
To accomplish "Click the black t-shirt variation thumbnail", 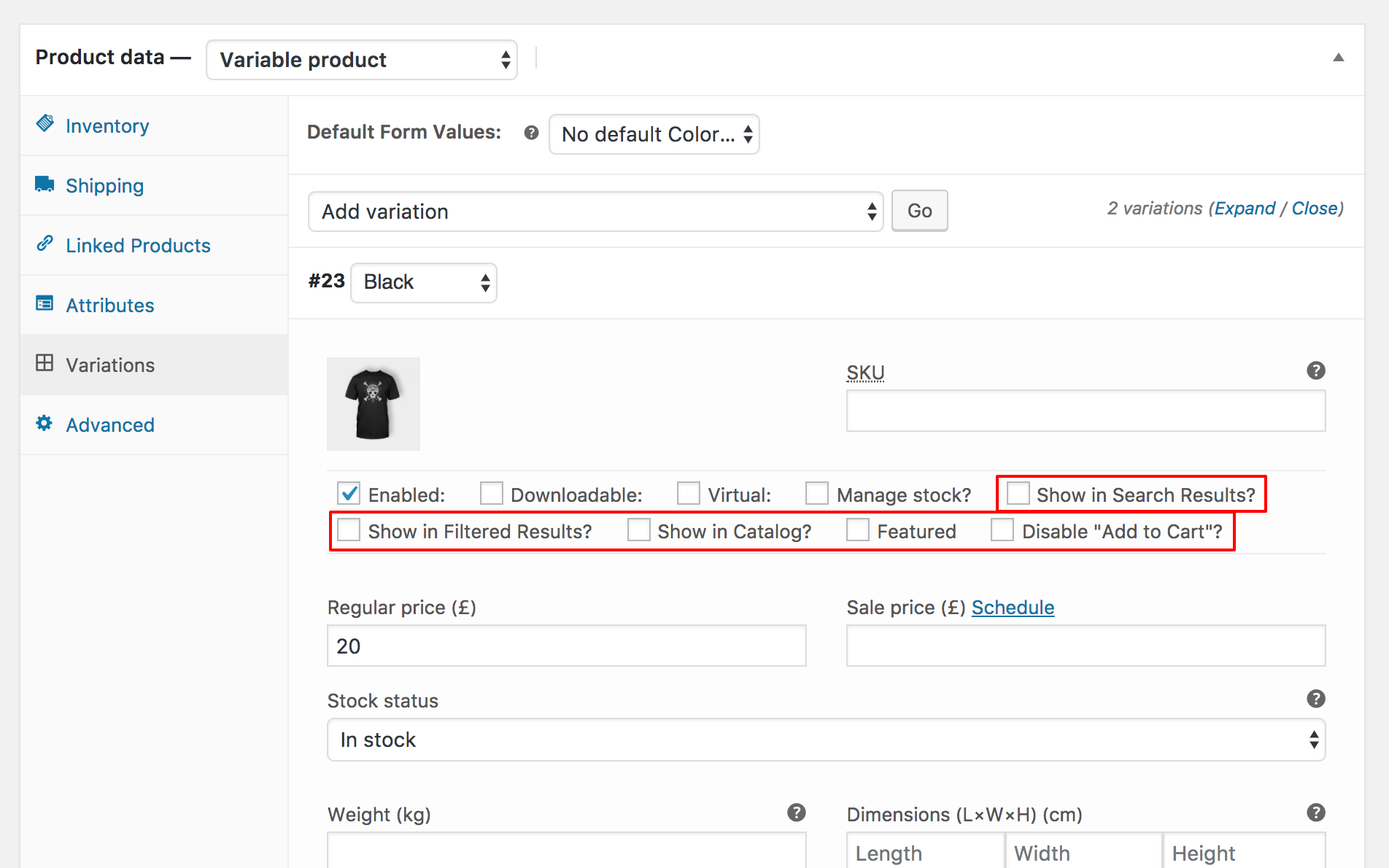I will pos(374,404).
